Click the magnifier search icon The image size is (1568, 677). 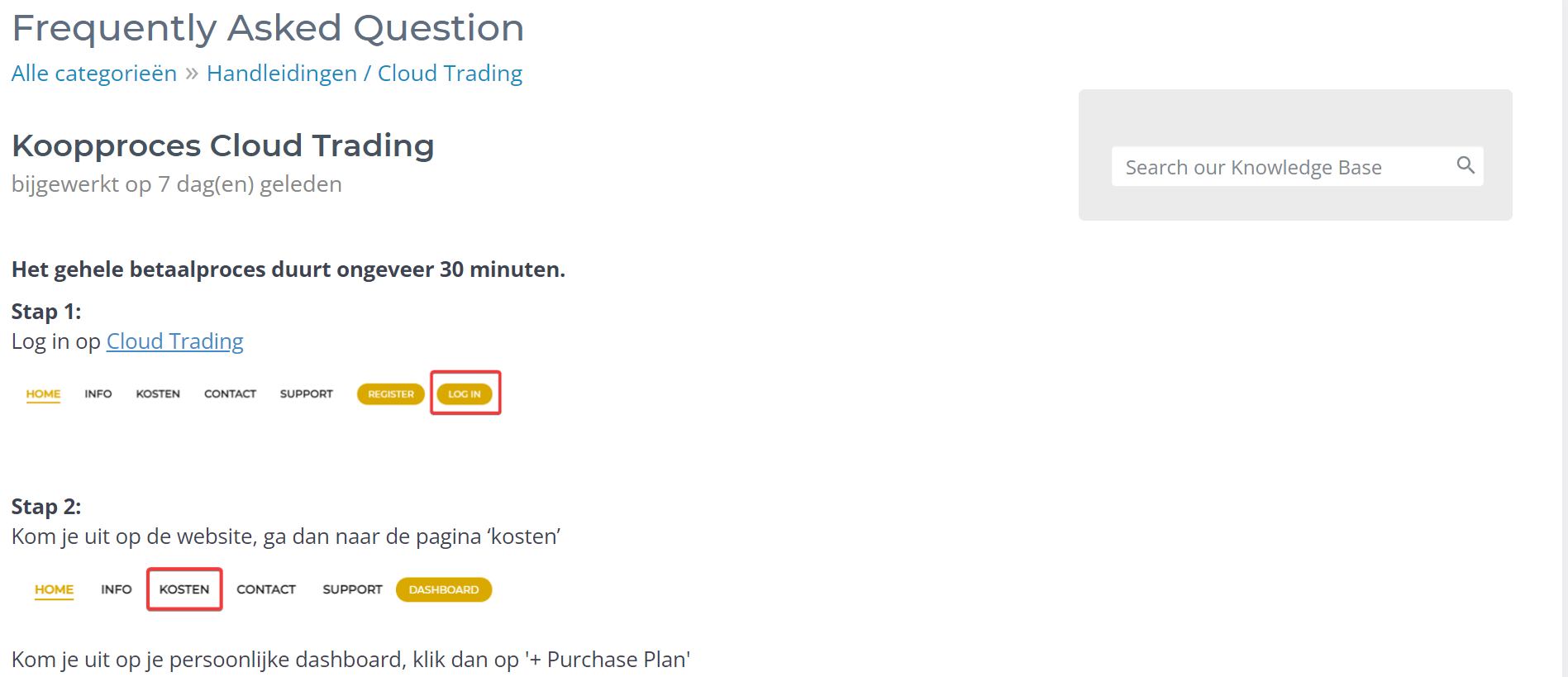pyautogui.click(x=1465, y=165)
